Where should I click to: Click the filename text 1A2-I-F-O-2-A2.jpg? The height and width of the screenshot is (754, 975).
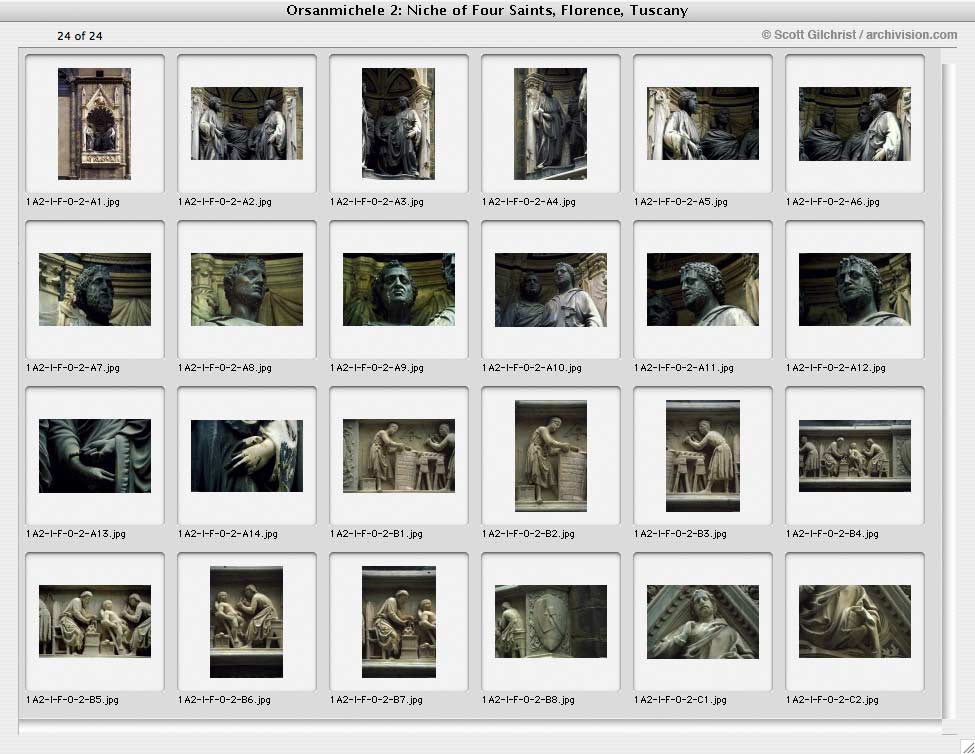224,201
